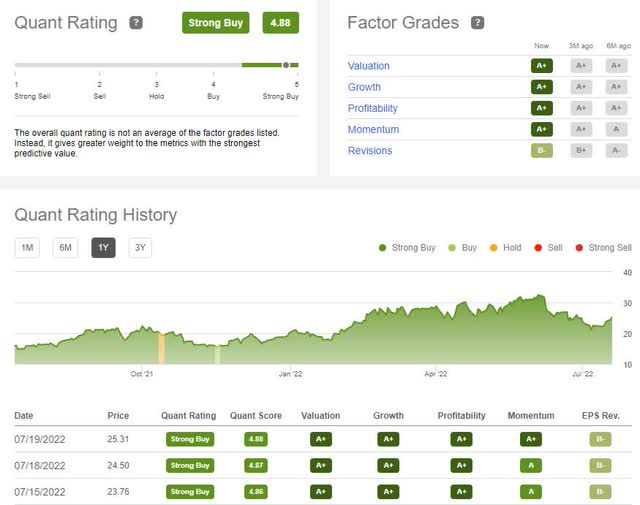Click the 4.87 score badge in table

coord(256,465)
